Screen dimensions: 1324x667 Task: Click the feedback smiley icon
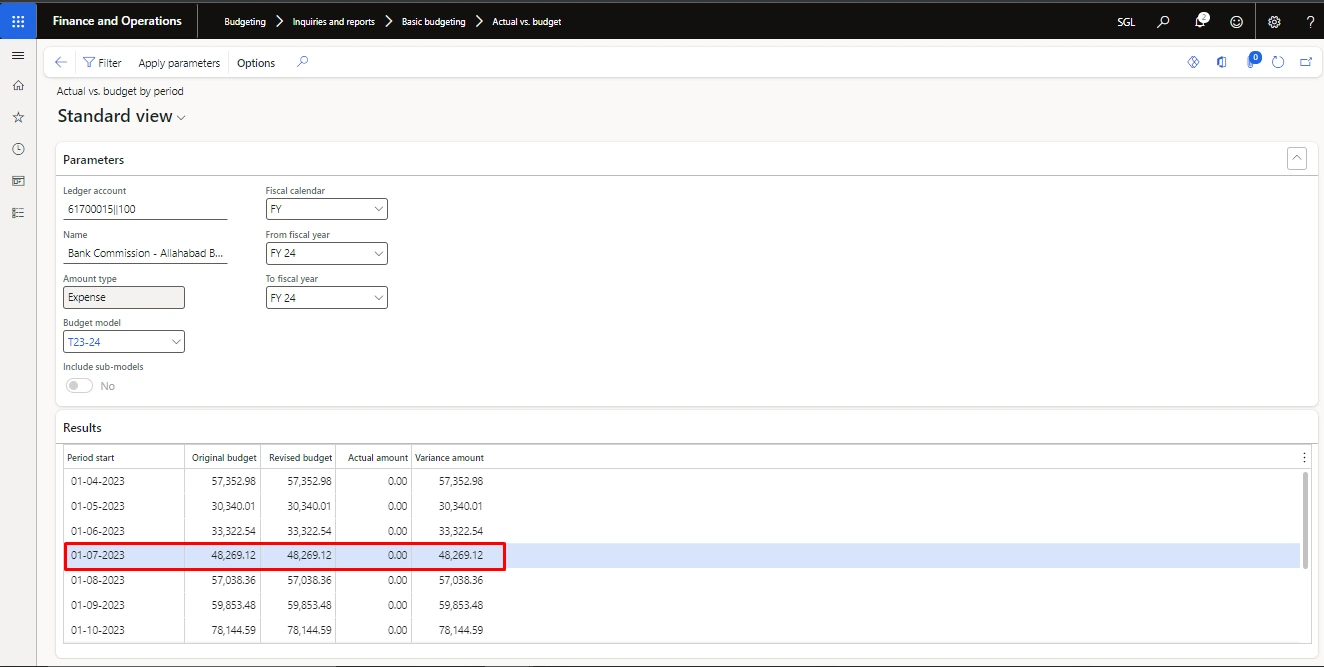(x=1237, y=21)
